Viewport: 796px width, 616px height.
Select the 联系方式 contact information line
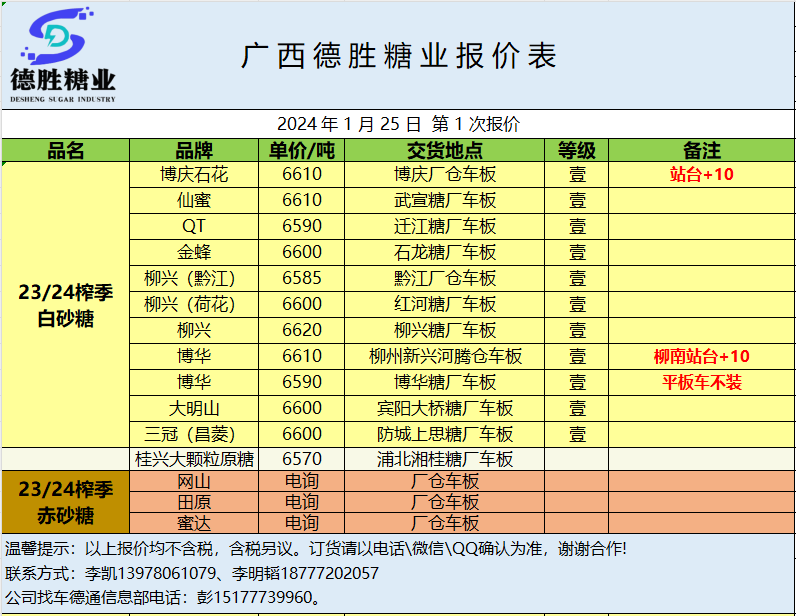click(x=192, y=573)
